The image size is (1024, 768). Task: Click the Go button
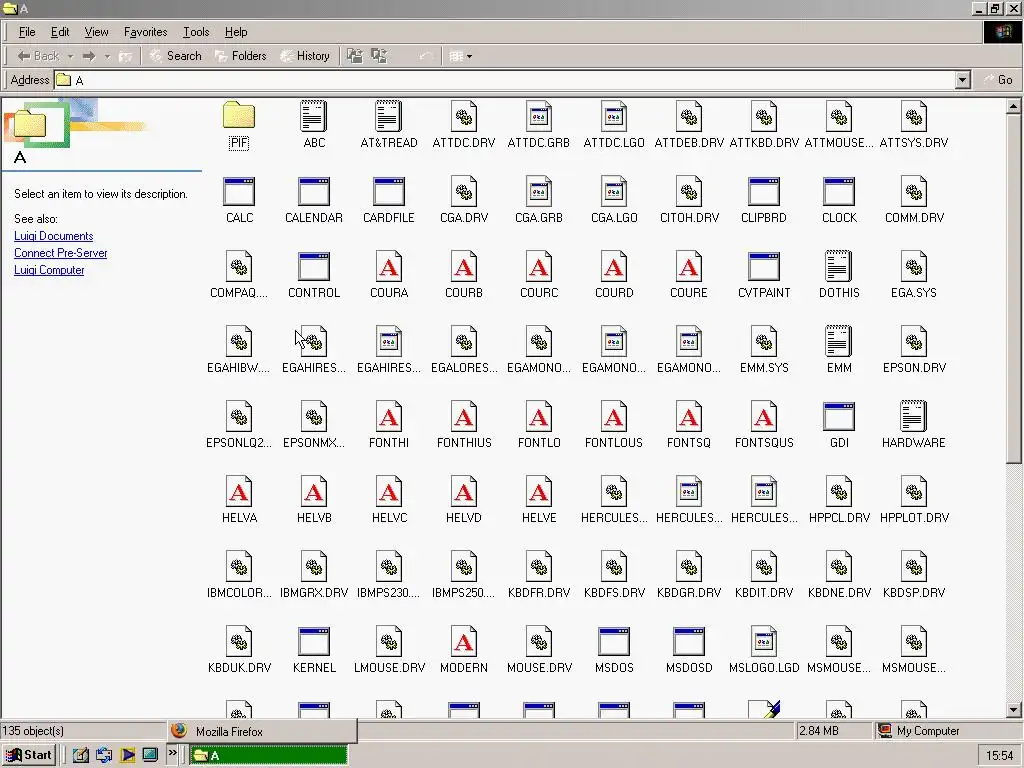point(999,80)
